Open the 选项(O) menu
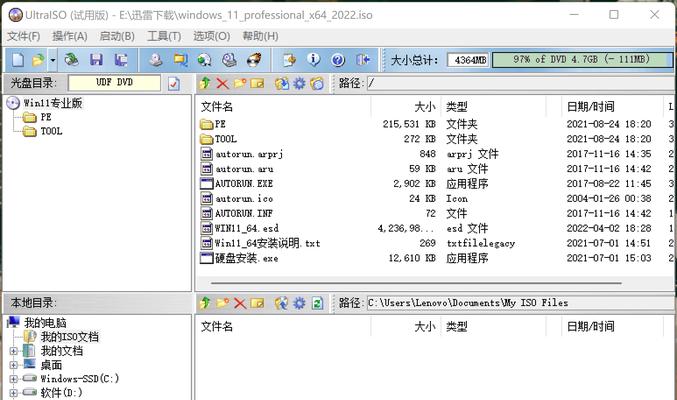The width and height of the screenshot is (677, 400). click(212, 36)
